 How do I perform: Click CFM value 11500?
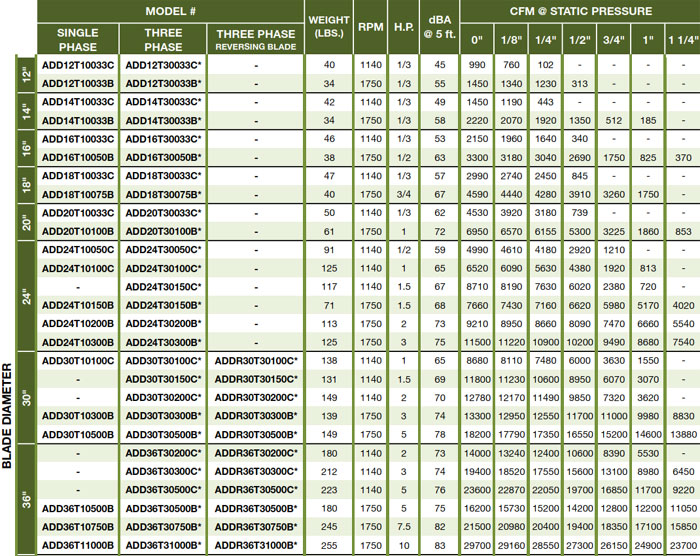tap(477, 343)
